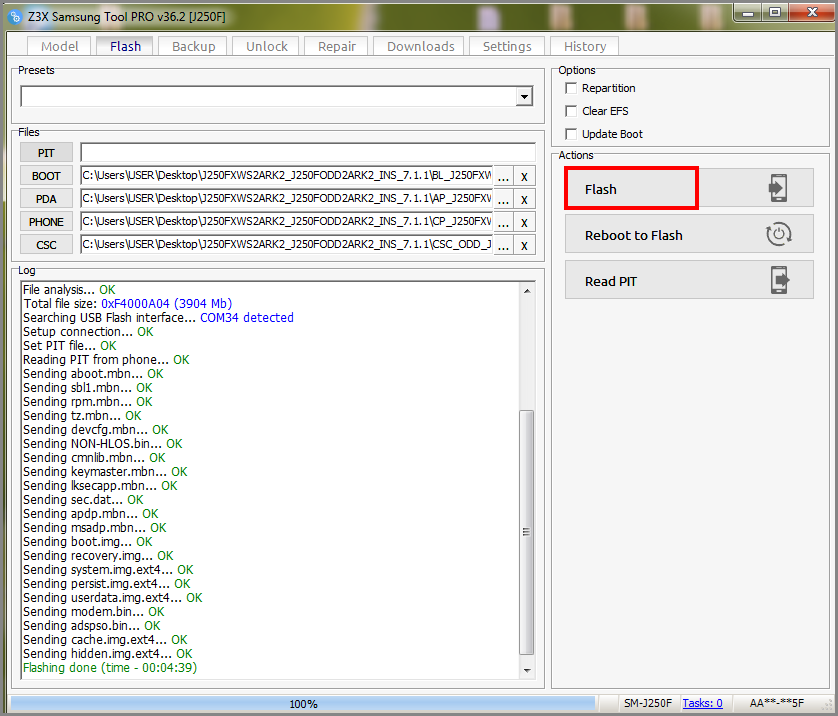Open the Model tab
The height and width of the screenshot is (716, 838).
point(59,46)
